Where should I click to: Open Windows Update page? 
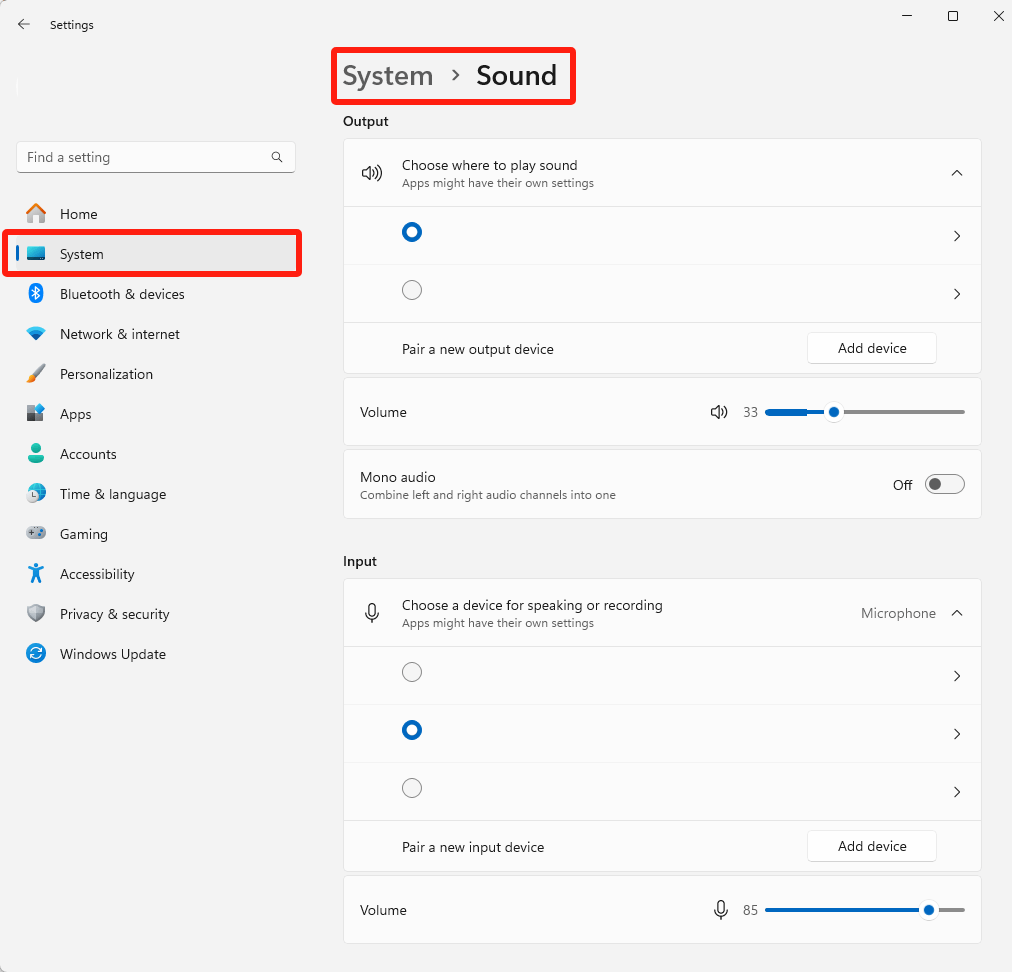pyautogui.click(x=156, y=654)
